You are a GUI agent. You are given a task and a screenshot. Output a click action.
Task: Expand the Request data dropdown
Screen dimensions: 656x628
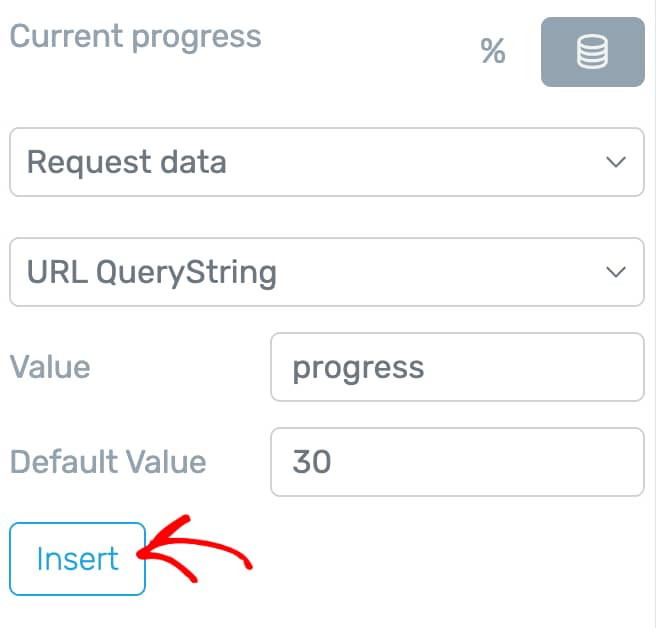[x=327, y=162]
